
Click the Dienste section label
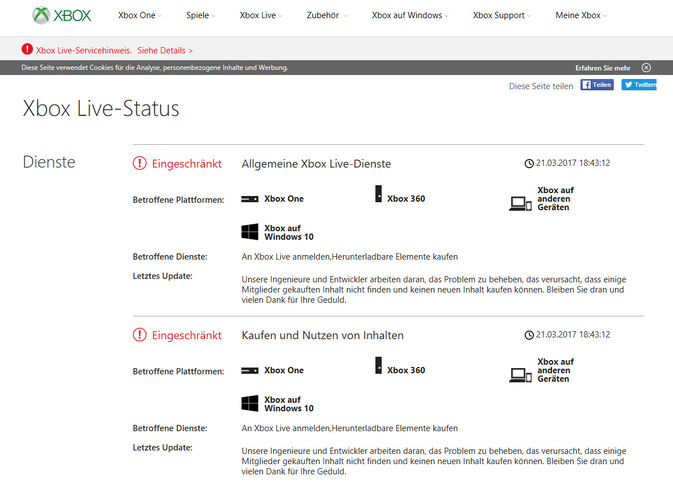(x=49, y=162)
